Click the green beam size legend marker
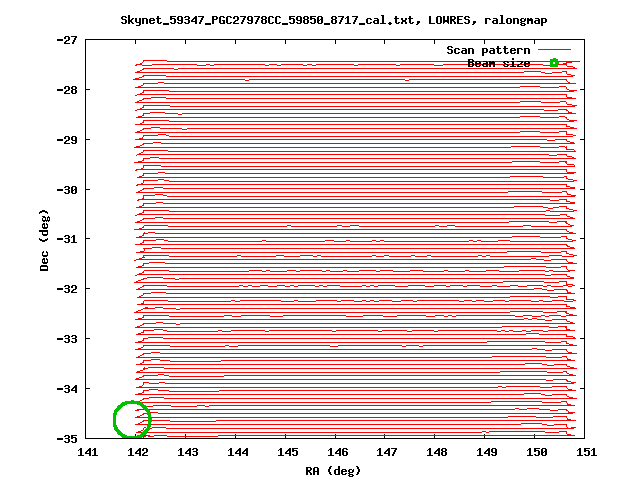Viewport: 640px width, 480px height. point(554,62)
